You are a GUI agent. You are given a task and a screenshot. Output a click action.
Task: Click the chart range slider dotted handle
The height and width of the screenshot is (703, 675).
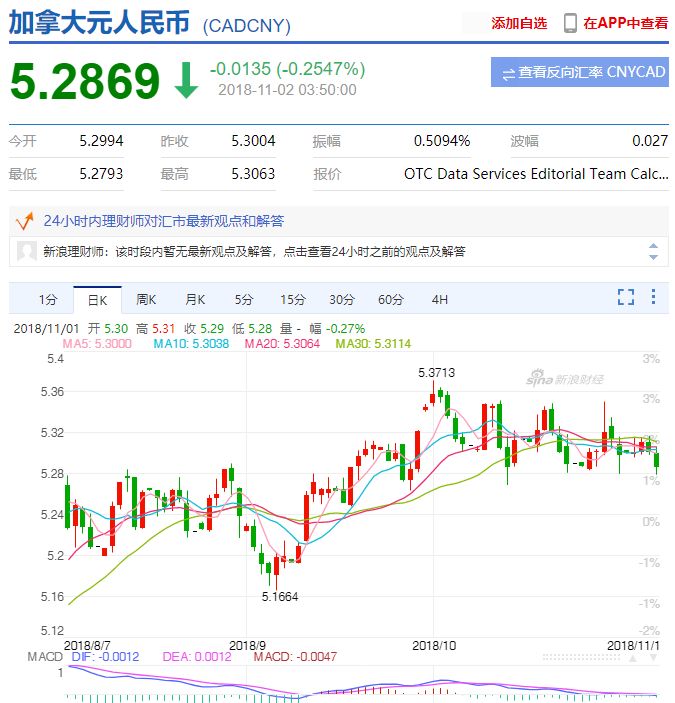(581, 658)
